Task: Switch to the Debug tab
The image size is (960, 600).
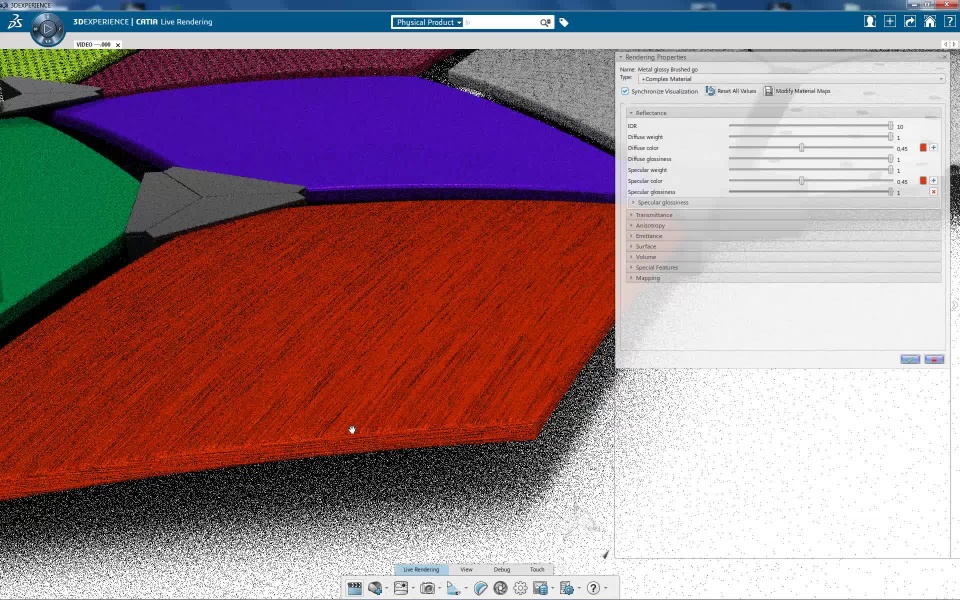Action: tap(501, 569)
